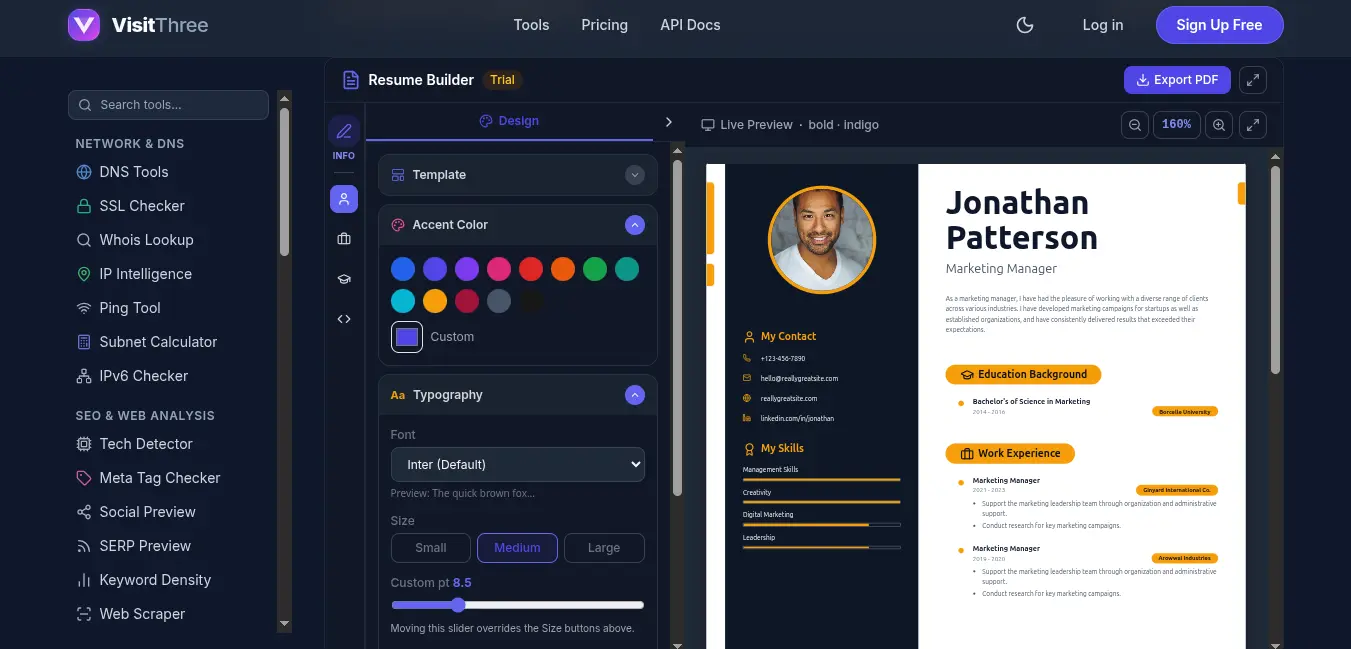Click the VisitThree logo icon
This screenshot has height=649, width=1351.
(84, 25)
